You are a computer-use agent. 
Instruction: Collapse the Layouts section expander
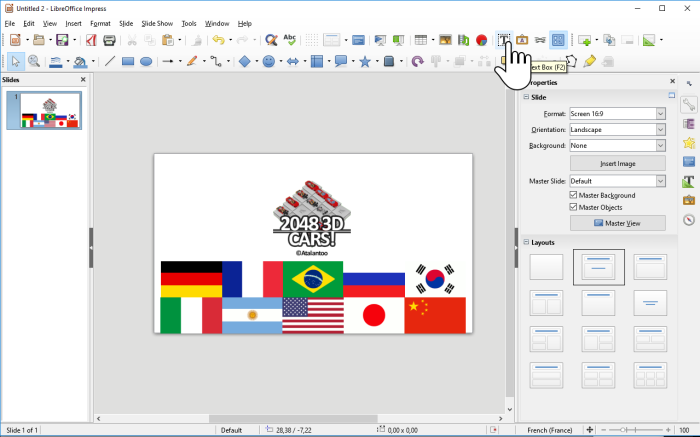click(526, 242)
